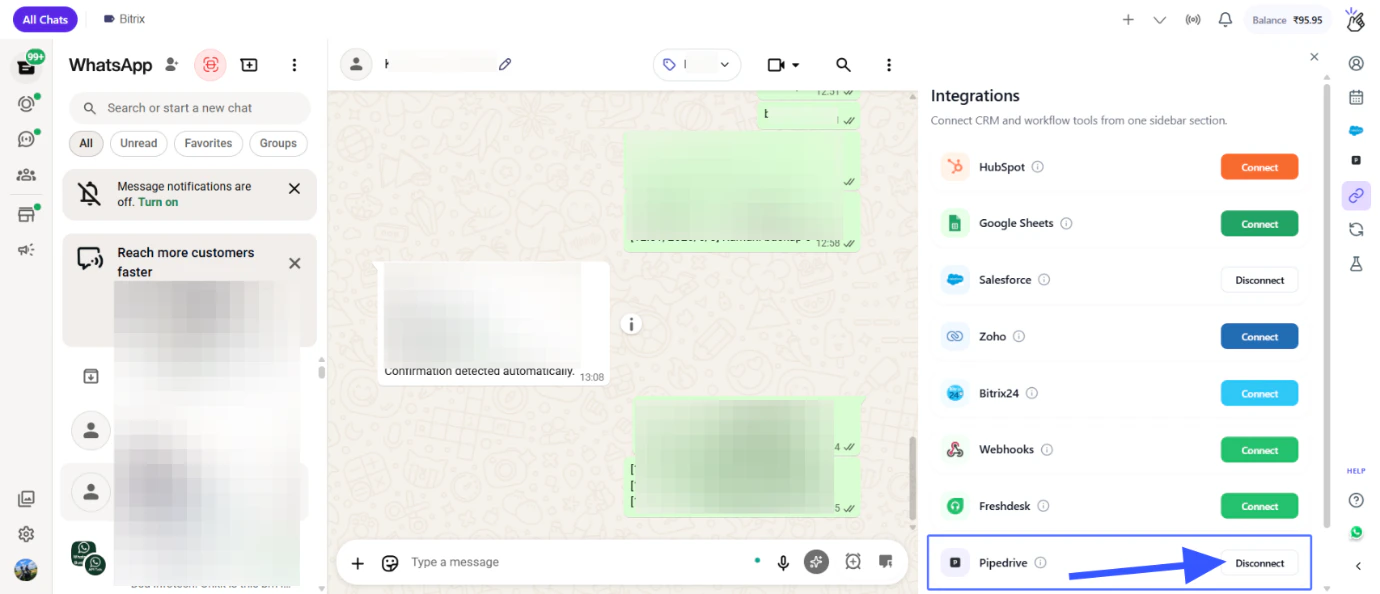Open the chat list three-dot menu

pyautogui.click(x=294, y=65)
